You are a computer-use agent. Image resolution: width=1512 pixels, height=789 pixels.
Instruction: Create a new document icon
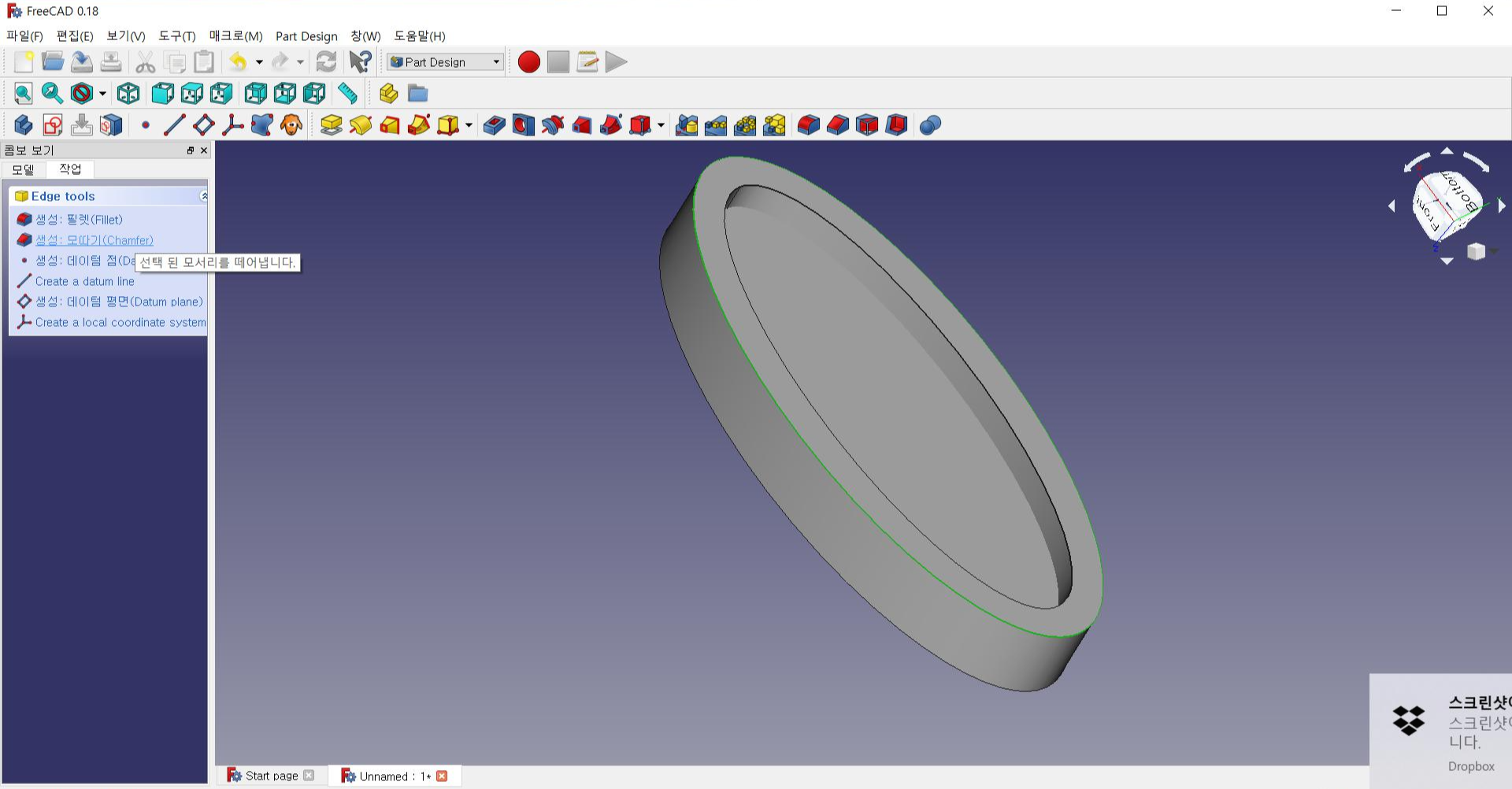pos(24,61)
